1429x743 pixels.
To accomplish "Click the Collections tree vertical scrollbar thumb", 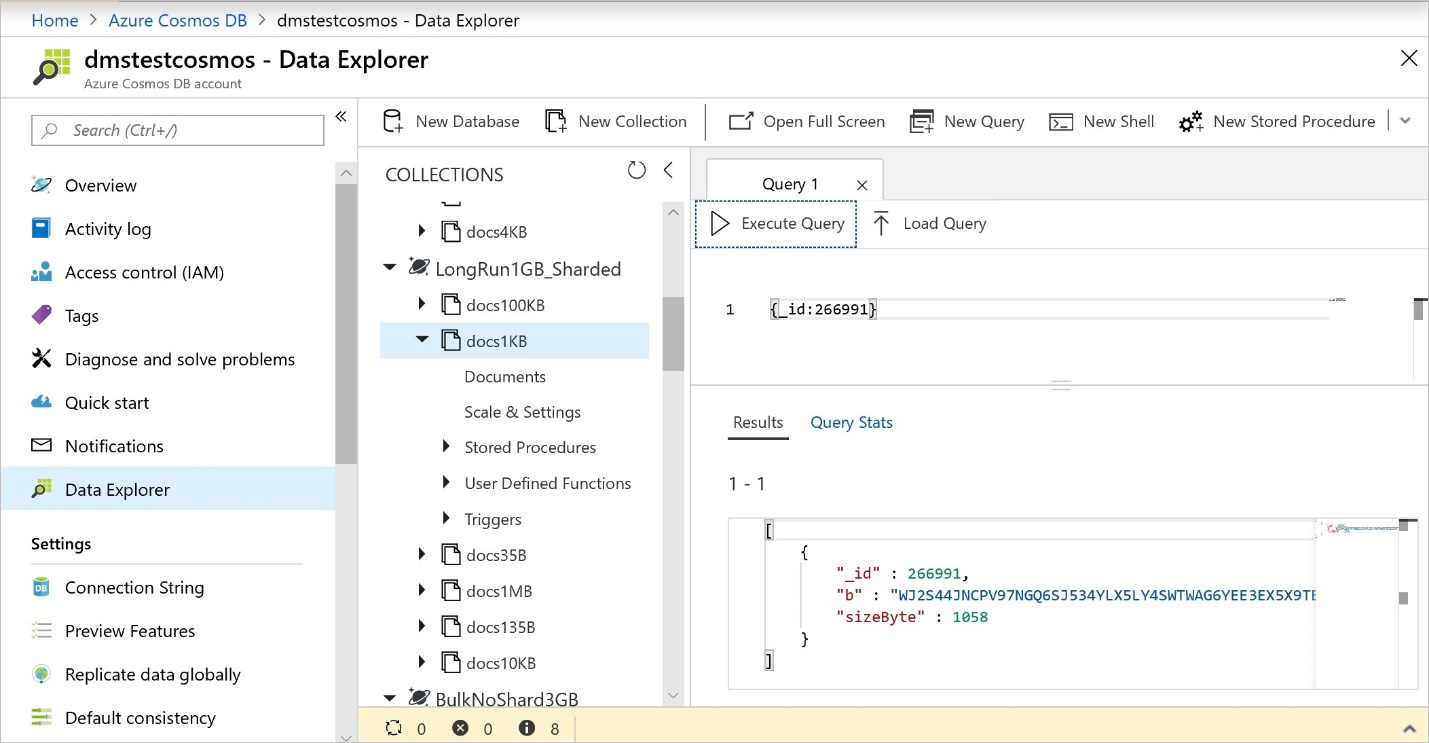I will coord(673,334).
